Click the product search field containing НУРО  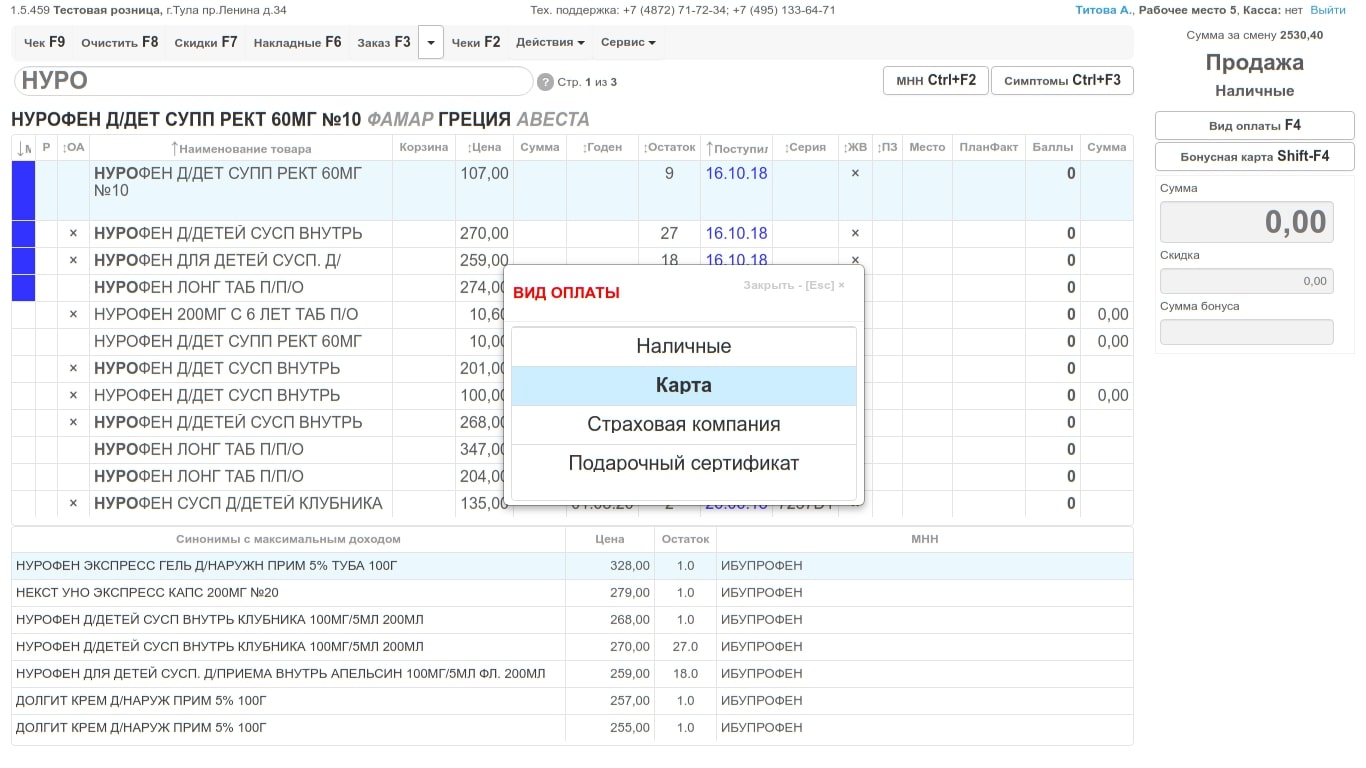click(273, 81)
